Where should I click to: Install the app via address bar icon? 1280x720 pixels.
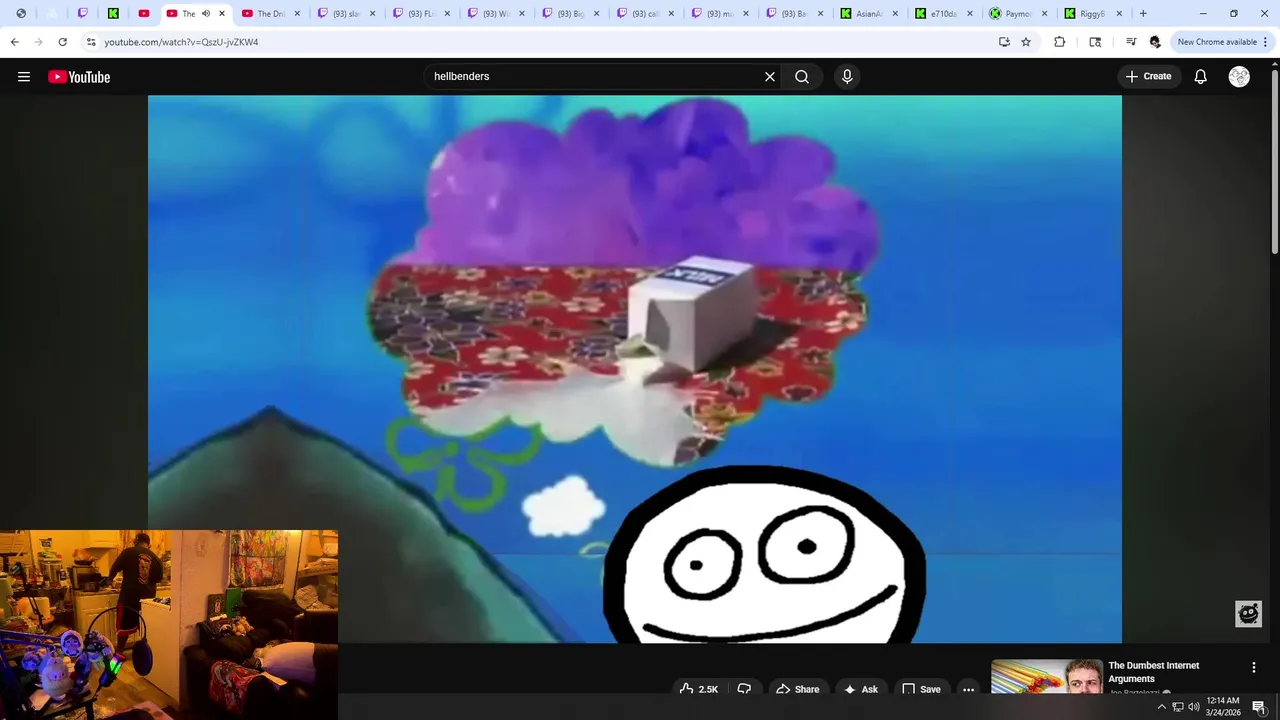(x=1004, y=42)
